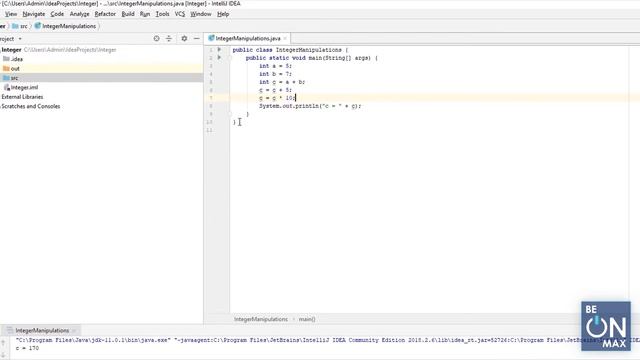
Task: Click the fold end marker at main's closing brace
Action: (230, 114)
